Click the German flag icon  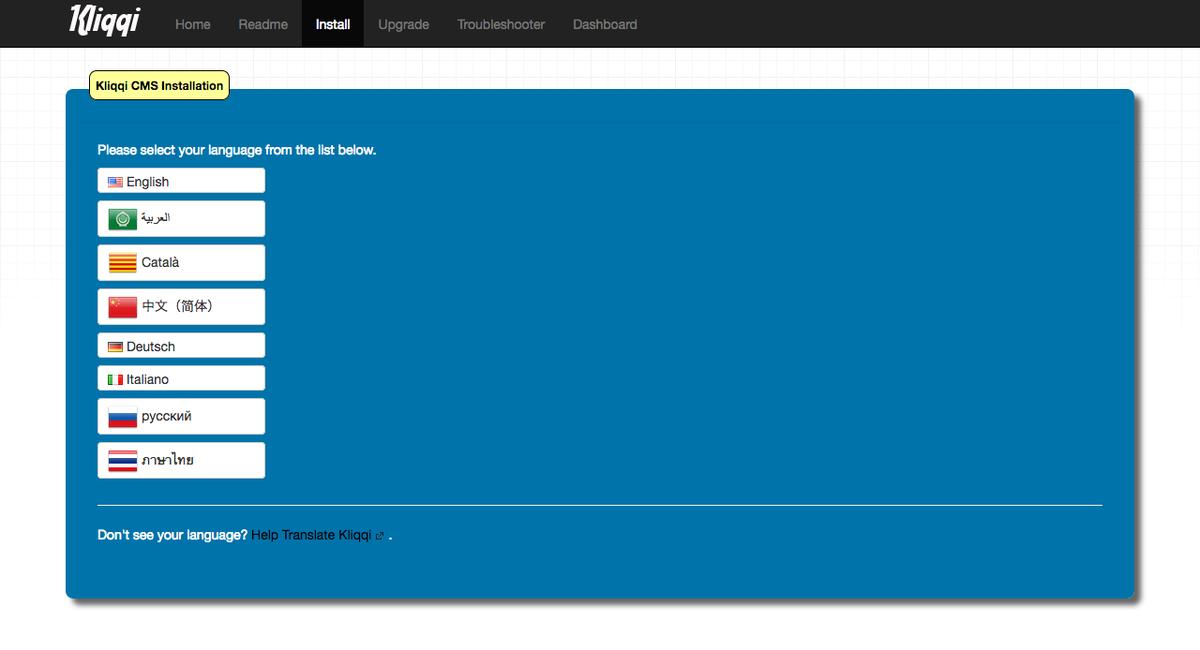(x=115, y=347)
